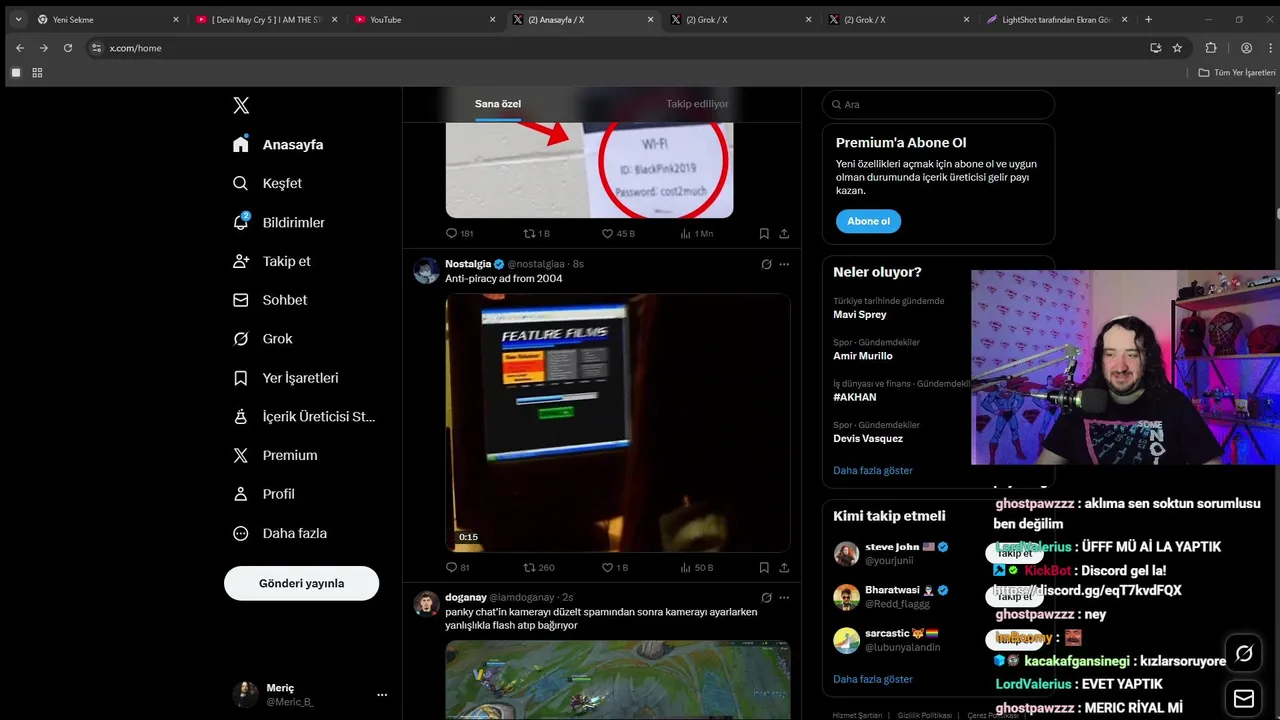This screenshot has width=1280, height=720.
Task: Open İçerik Üreticisi Stüdyosu icon
Action: [241, 416]
